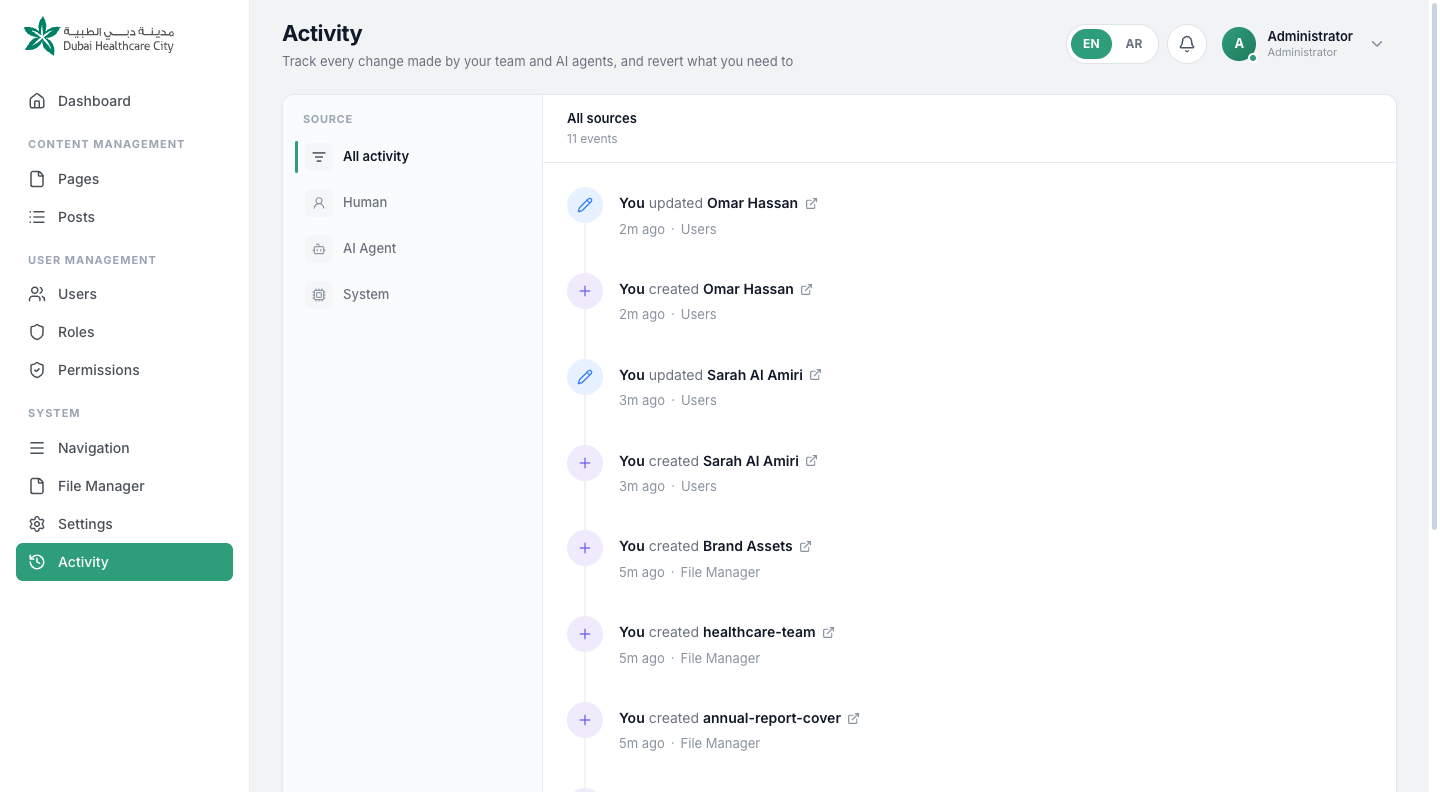
Task: Open external link for created Sarah Al Amiri
Action: pos(812,461)
